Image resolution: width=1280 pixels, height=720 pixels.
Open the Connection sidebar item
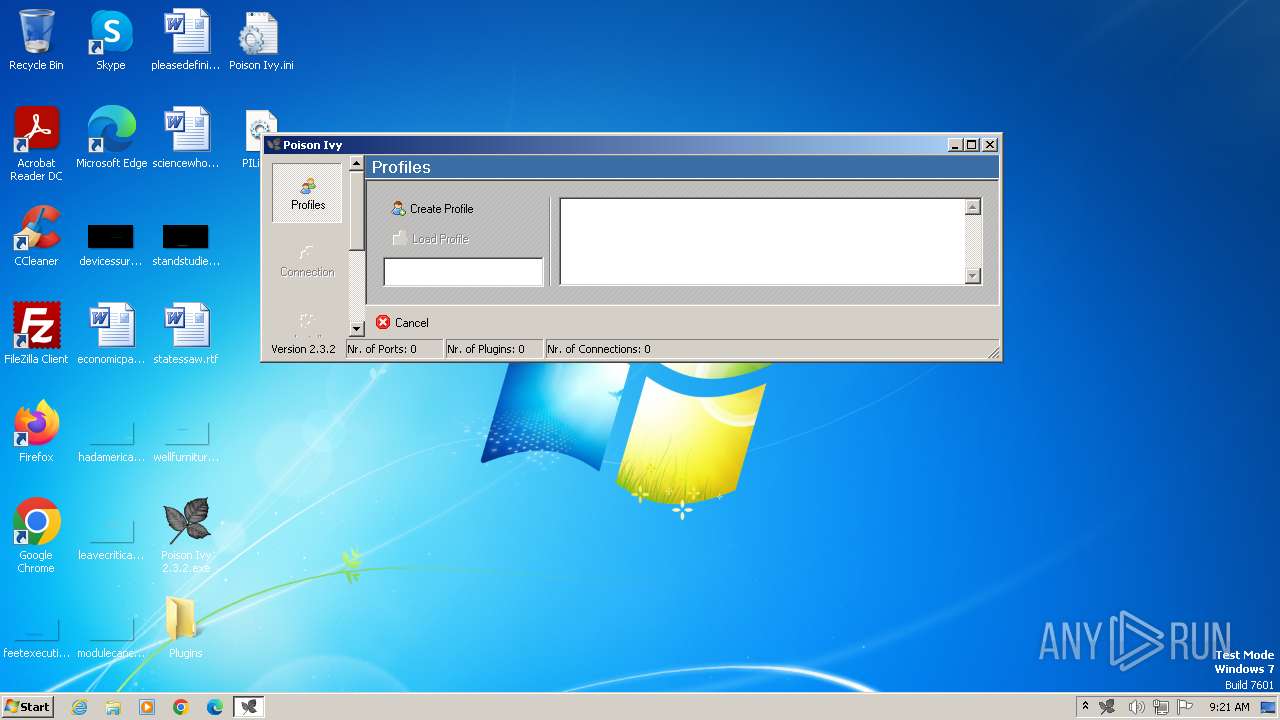pos(307,259)
